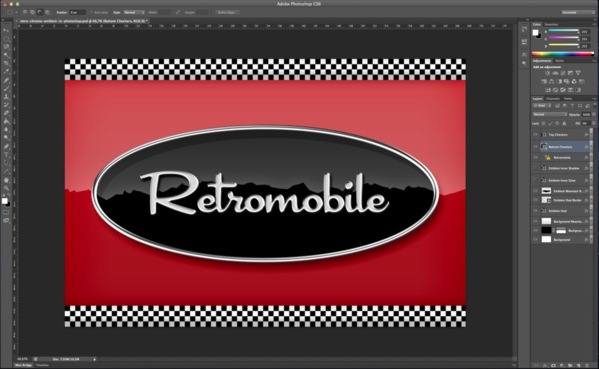Select the Eraser tool
This screenshot has height=369, width=599.
(6, 113)
